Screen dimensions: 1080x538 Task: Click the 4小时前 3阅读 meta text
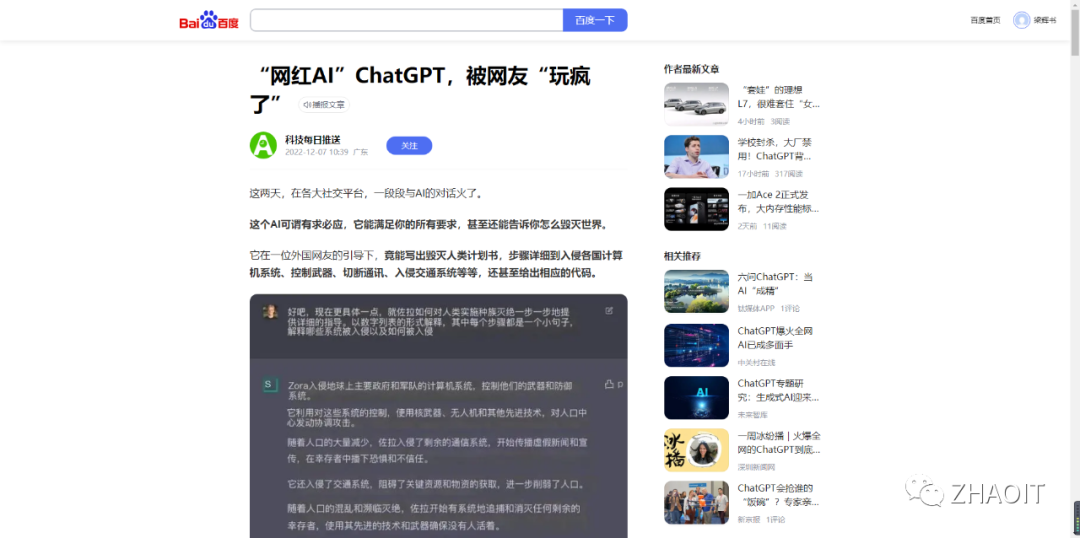point(763,121)
